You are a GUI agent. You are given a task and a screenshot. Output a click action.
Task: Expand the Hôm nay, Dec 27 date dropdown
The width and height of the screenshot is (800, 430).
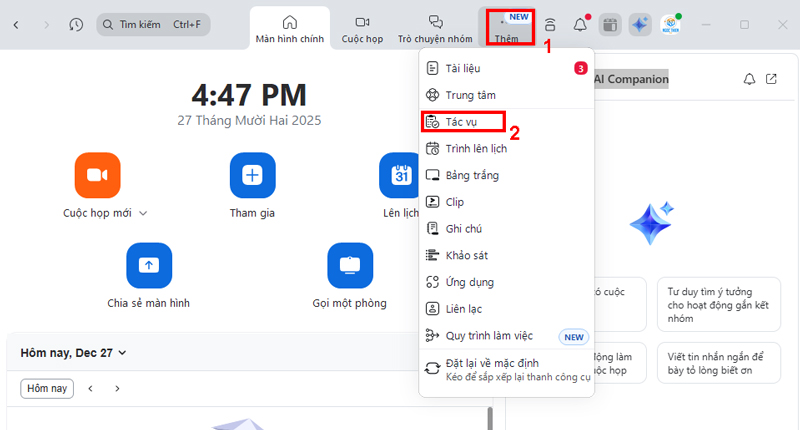point(122,353)
